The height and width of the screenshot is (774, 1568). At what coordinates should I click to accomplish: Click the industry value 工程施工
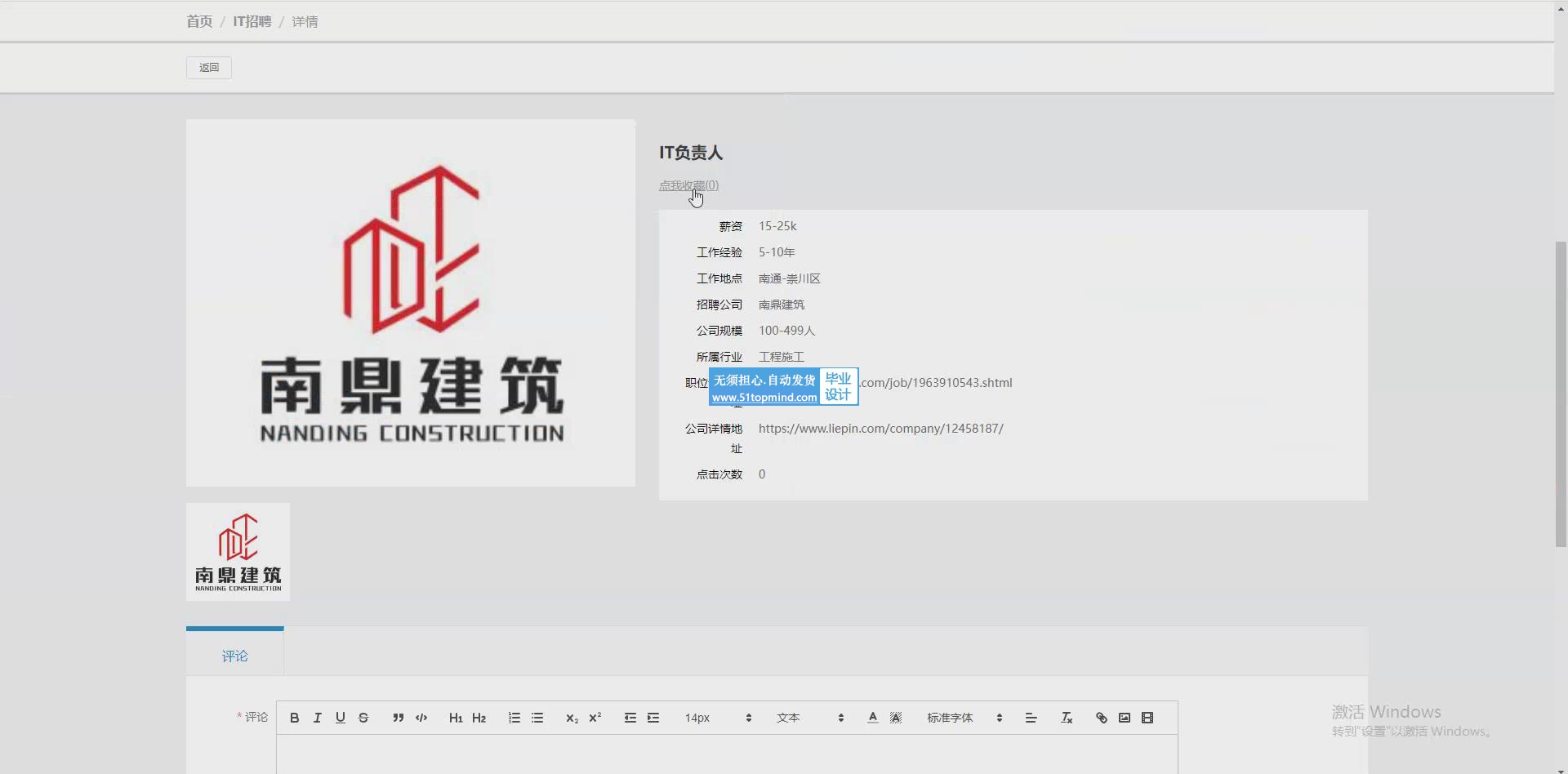coord(782,357)
